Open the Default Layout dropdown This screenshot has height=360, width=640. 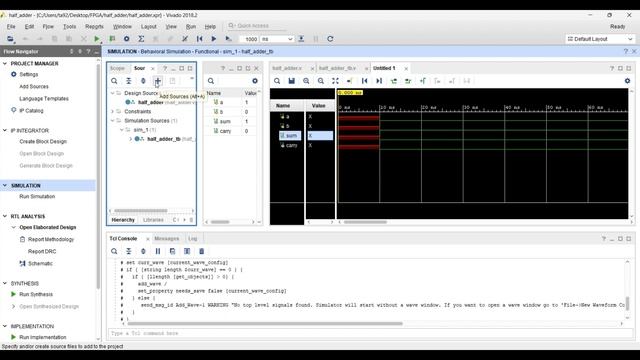coord(600,39)
